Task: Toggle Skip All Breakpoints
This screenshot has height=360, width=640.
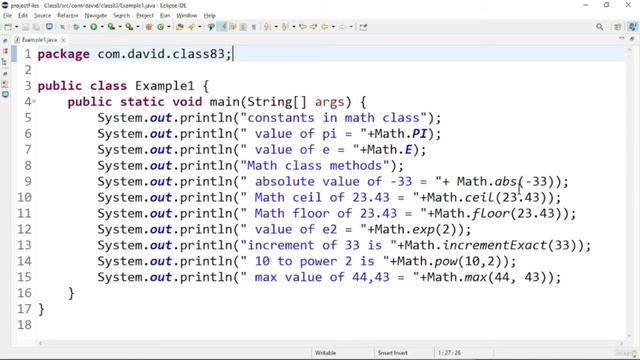Action: [x=62, y=27]
